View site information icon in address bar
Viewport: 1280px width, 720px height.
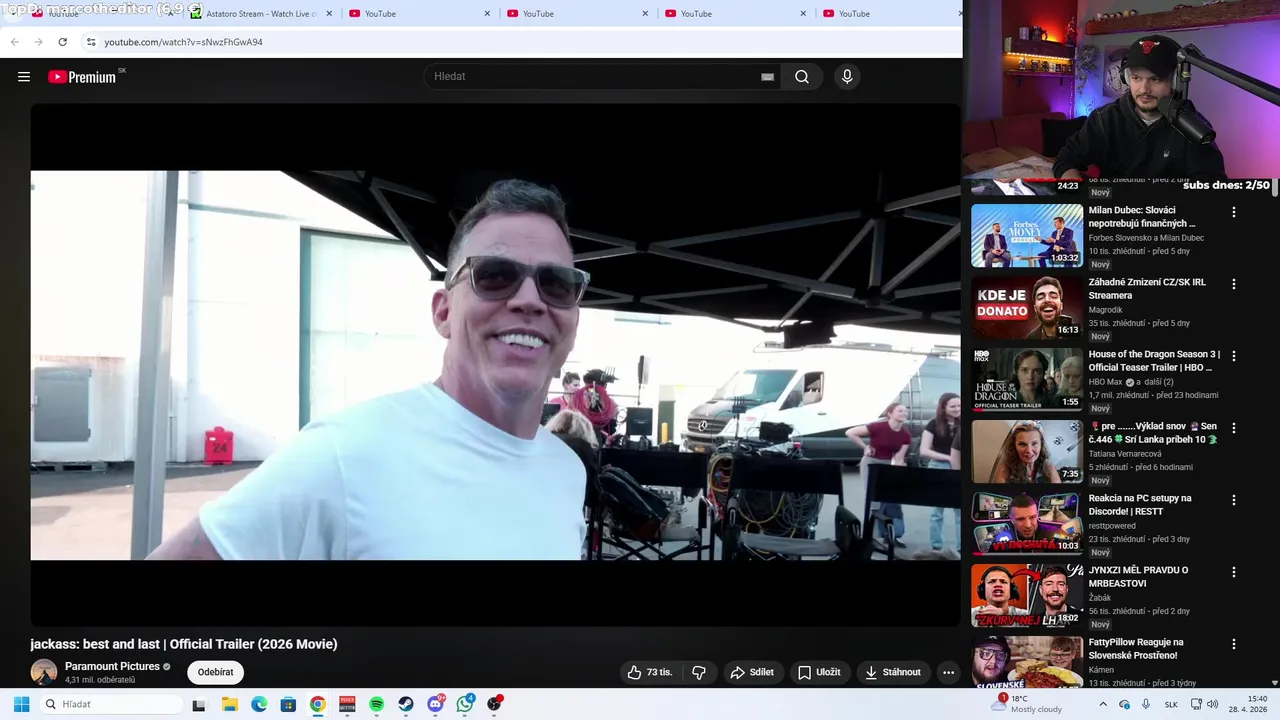tap(90, 42)
